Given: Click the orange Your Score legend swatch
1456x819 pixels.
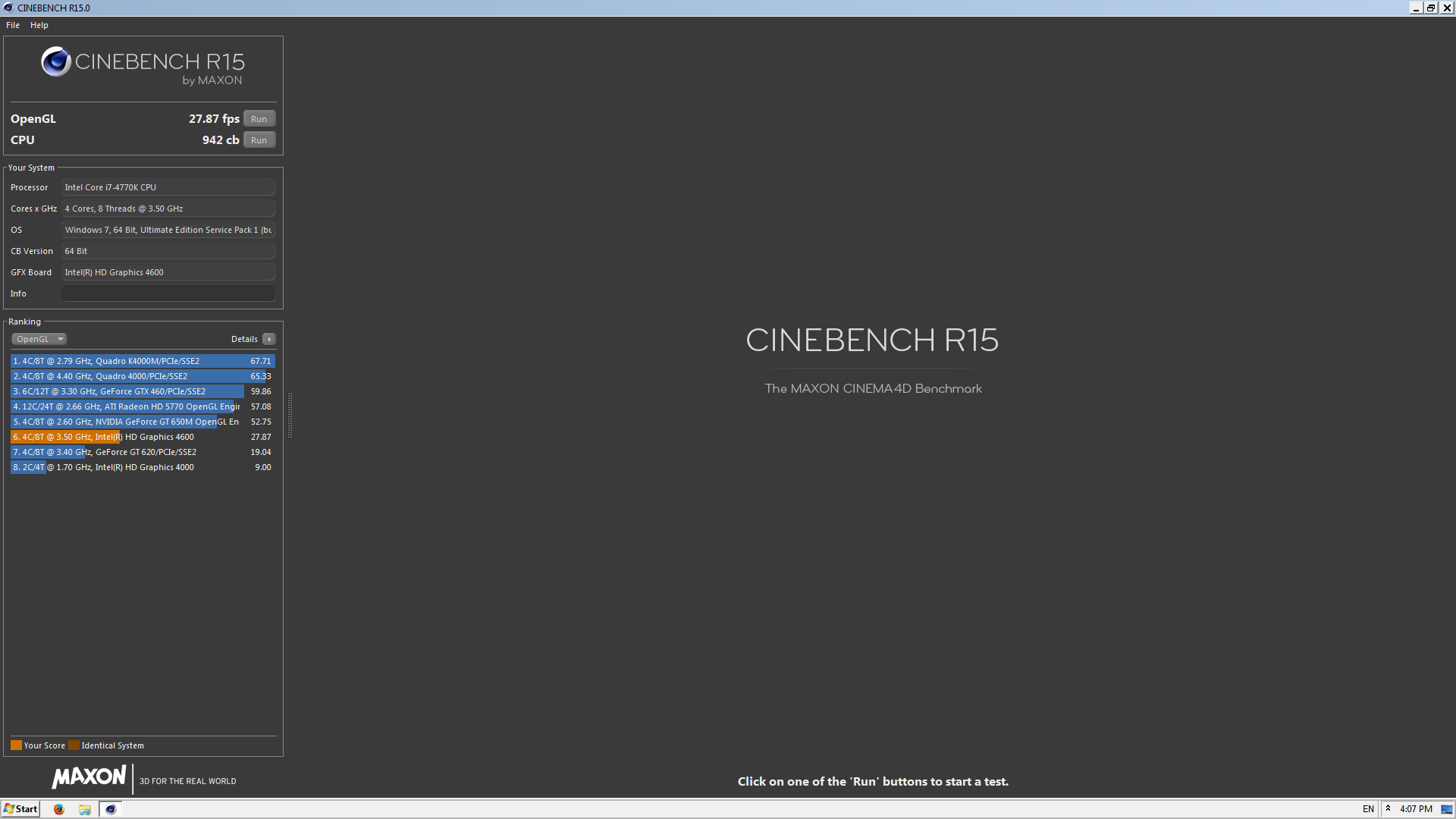Looking at the screenshot, I should pyautogui.click(x=16, y=745).
